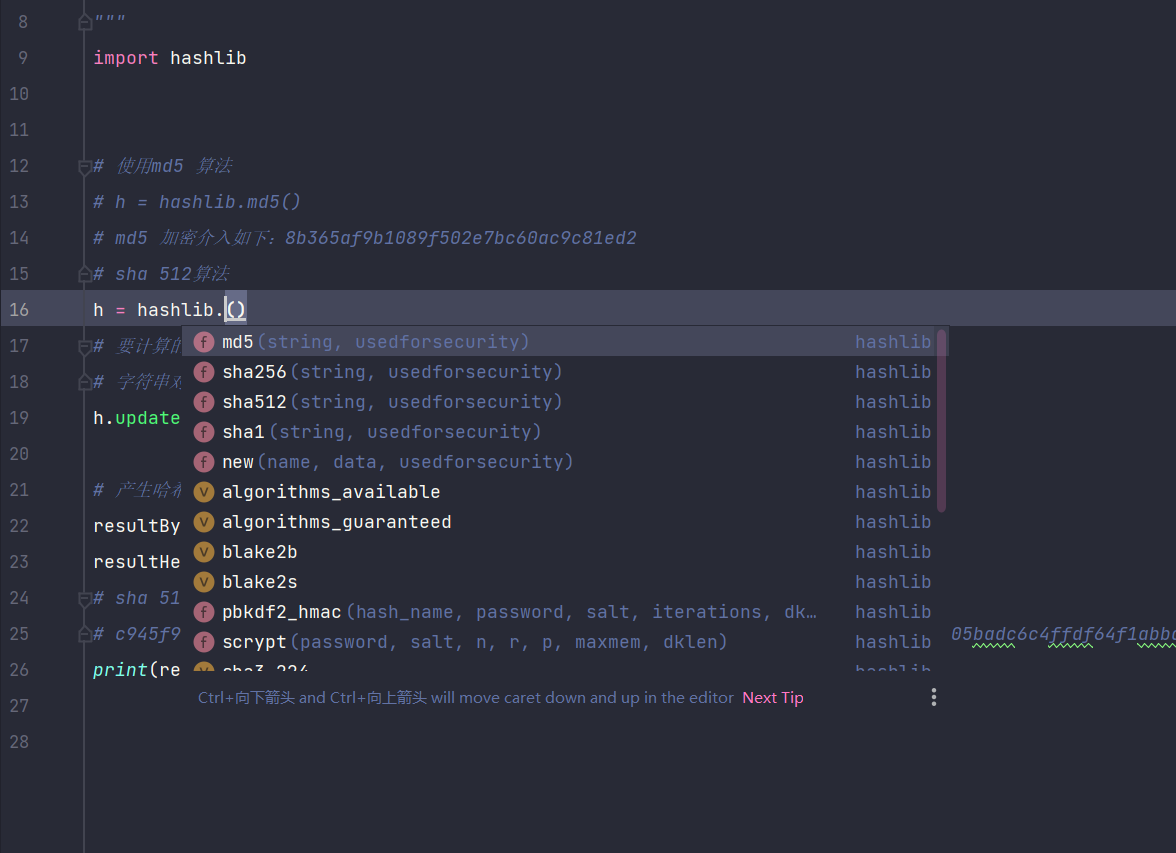The image size is (1176, 853).
Task: Click line number 22 in the gutter
Action: (19, 526)
